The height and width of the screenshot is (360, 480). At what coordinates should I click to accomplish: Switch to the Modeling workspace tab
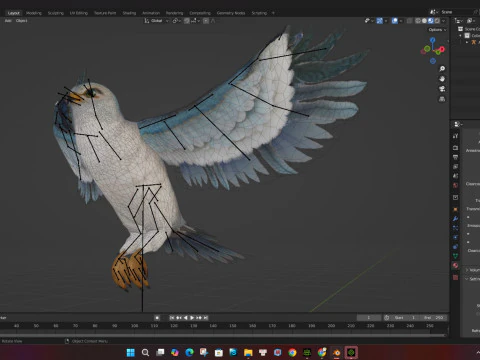coord(34,13)
